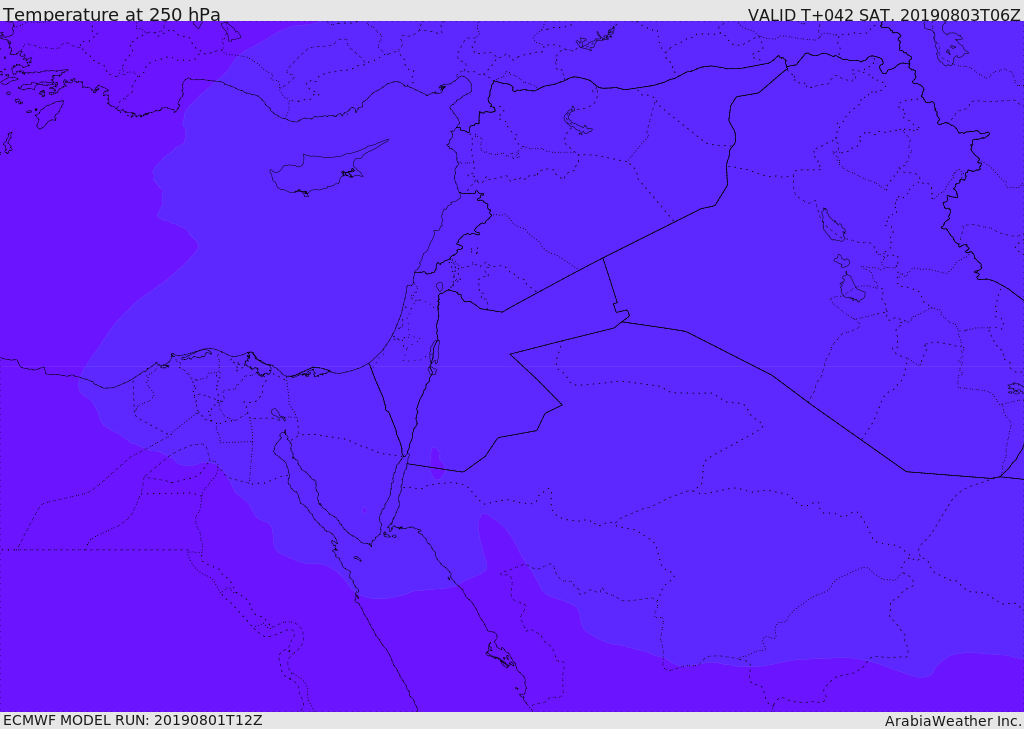Click the Sea of Galilee

[440, 287]
